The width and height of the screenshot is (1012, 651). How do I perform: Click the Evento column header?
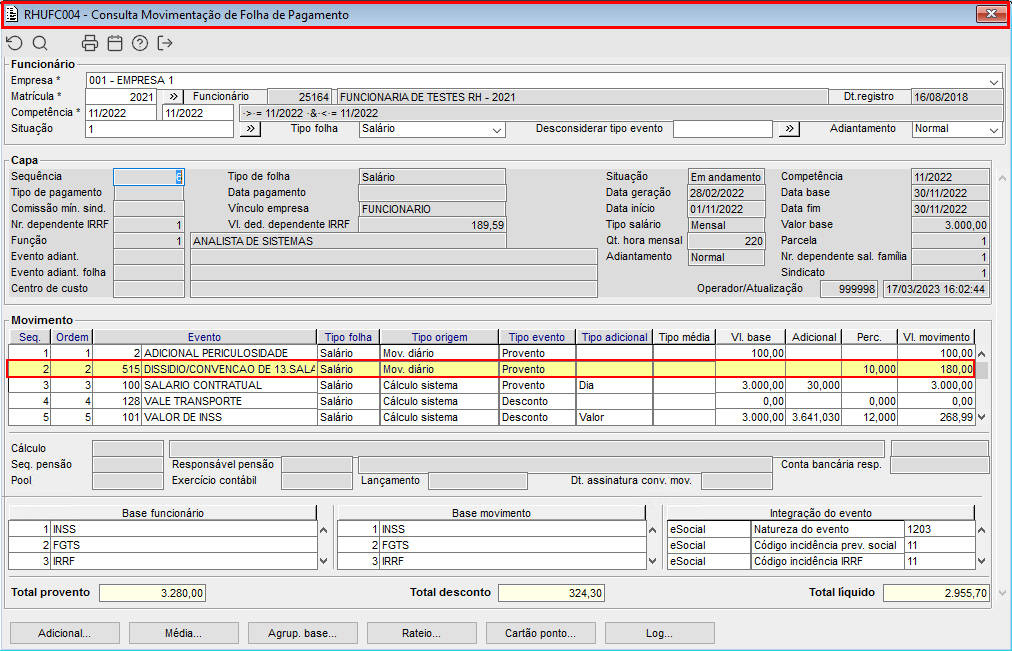(204, 337)
